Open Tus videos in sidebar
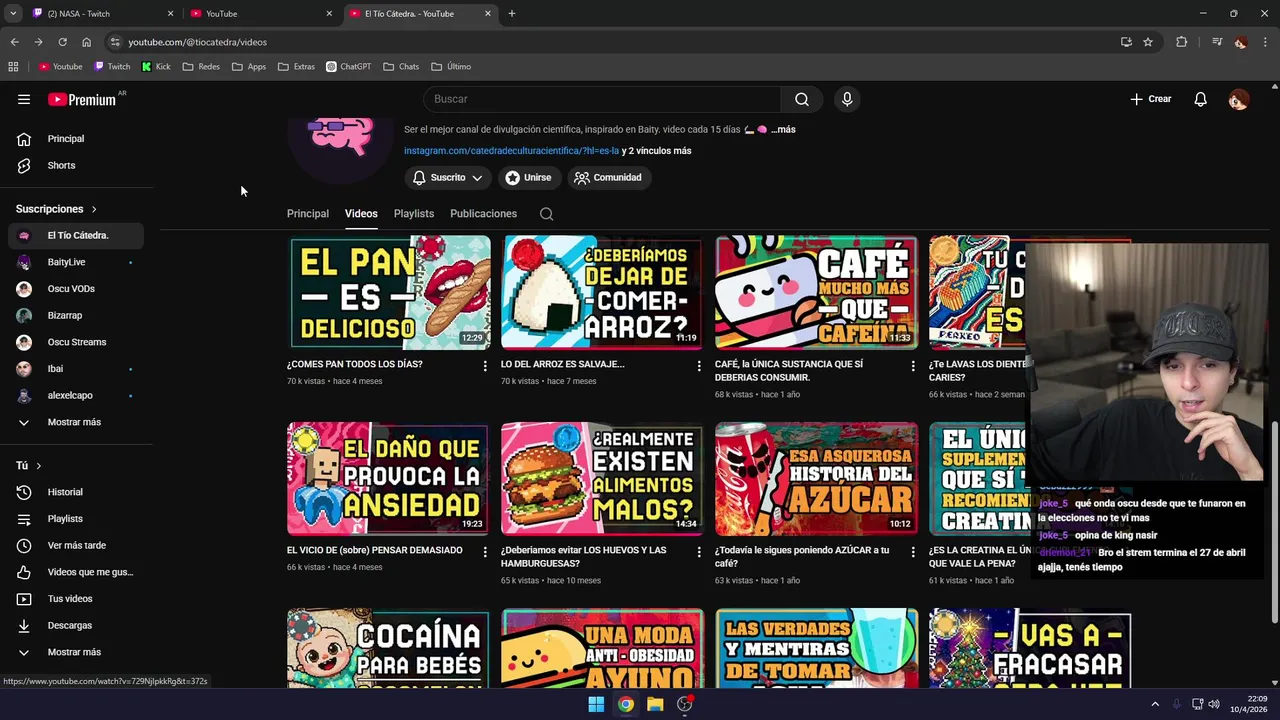 (76, 599)
